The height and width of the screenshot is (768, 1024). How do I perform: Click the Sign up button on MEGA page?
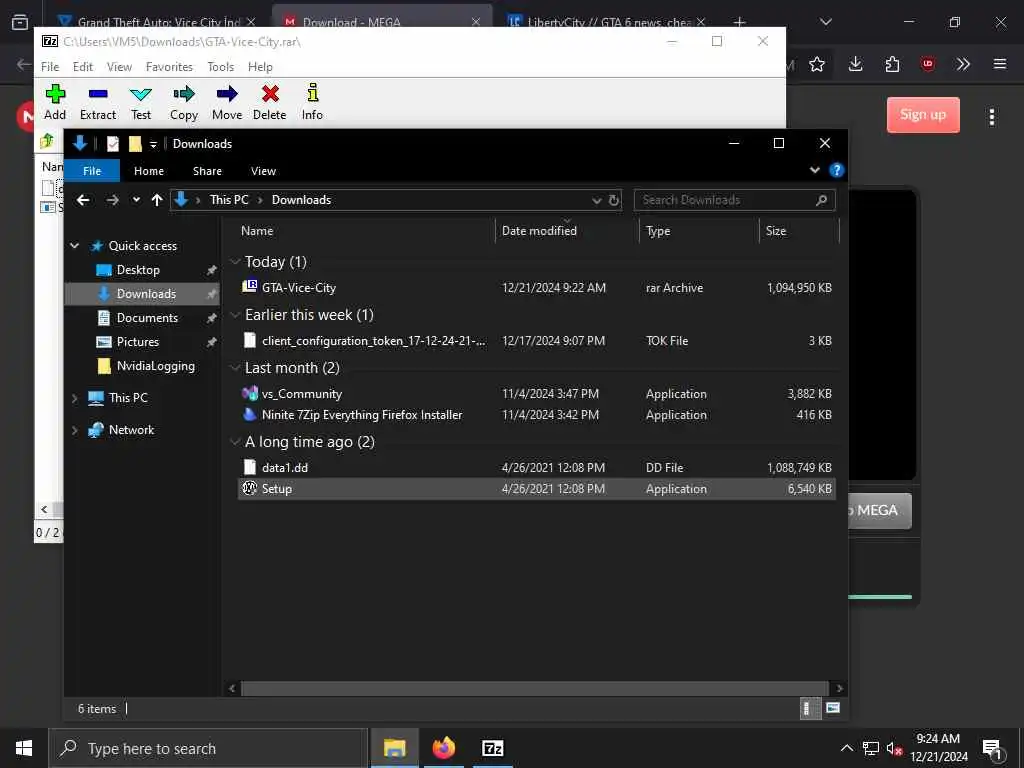(923, 115)
